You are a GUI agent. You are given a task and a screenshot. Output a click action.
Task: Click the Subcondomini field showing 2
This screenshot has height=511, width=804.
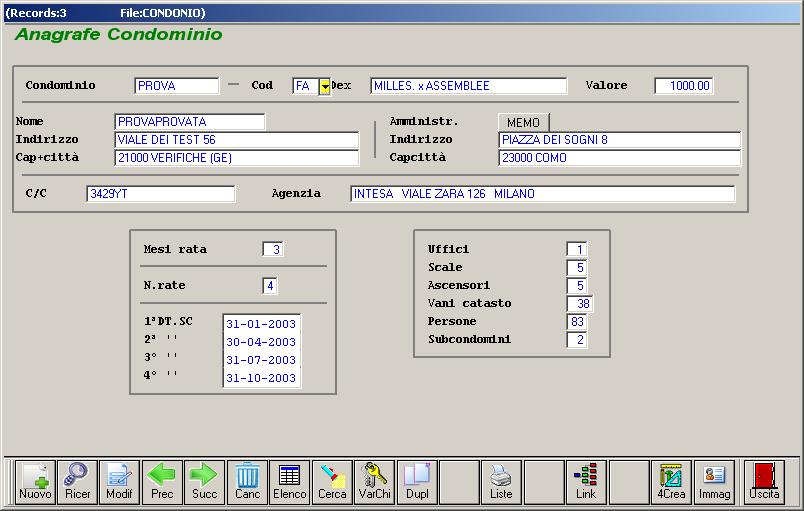tap(577, 339)
